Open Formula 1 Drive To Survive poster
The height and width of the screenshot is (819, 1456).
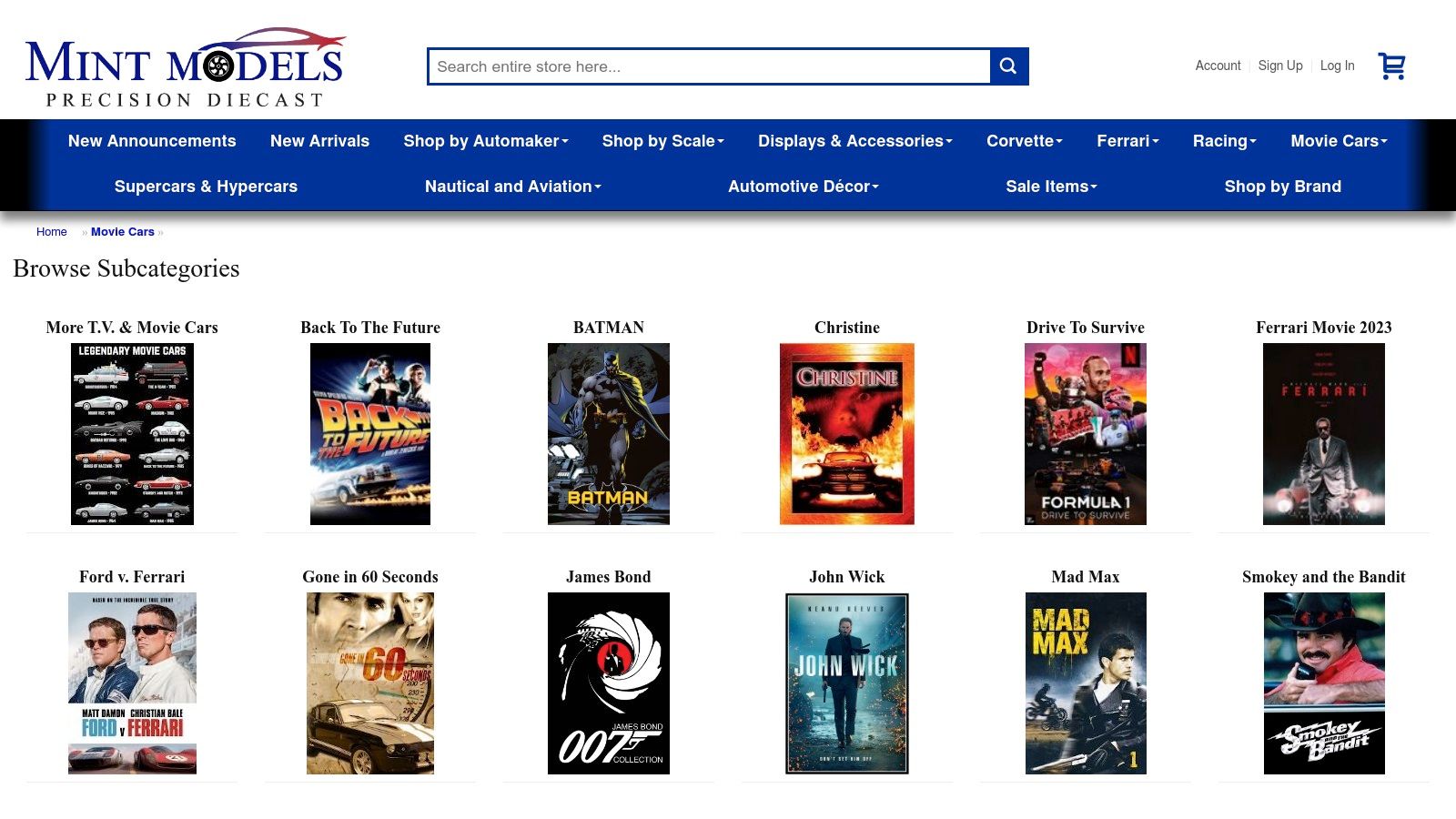1086,434
